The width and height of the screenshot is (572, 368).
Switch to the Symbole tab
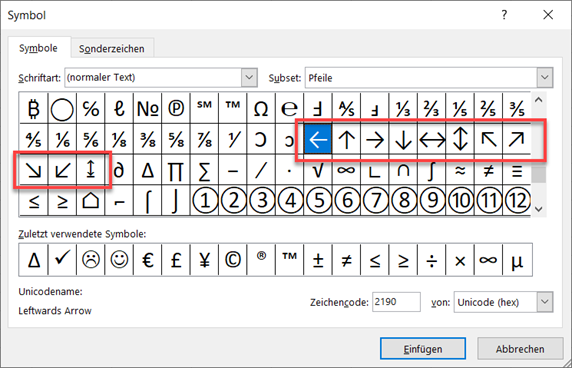(38, 48)
